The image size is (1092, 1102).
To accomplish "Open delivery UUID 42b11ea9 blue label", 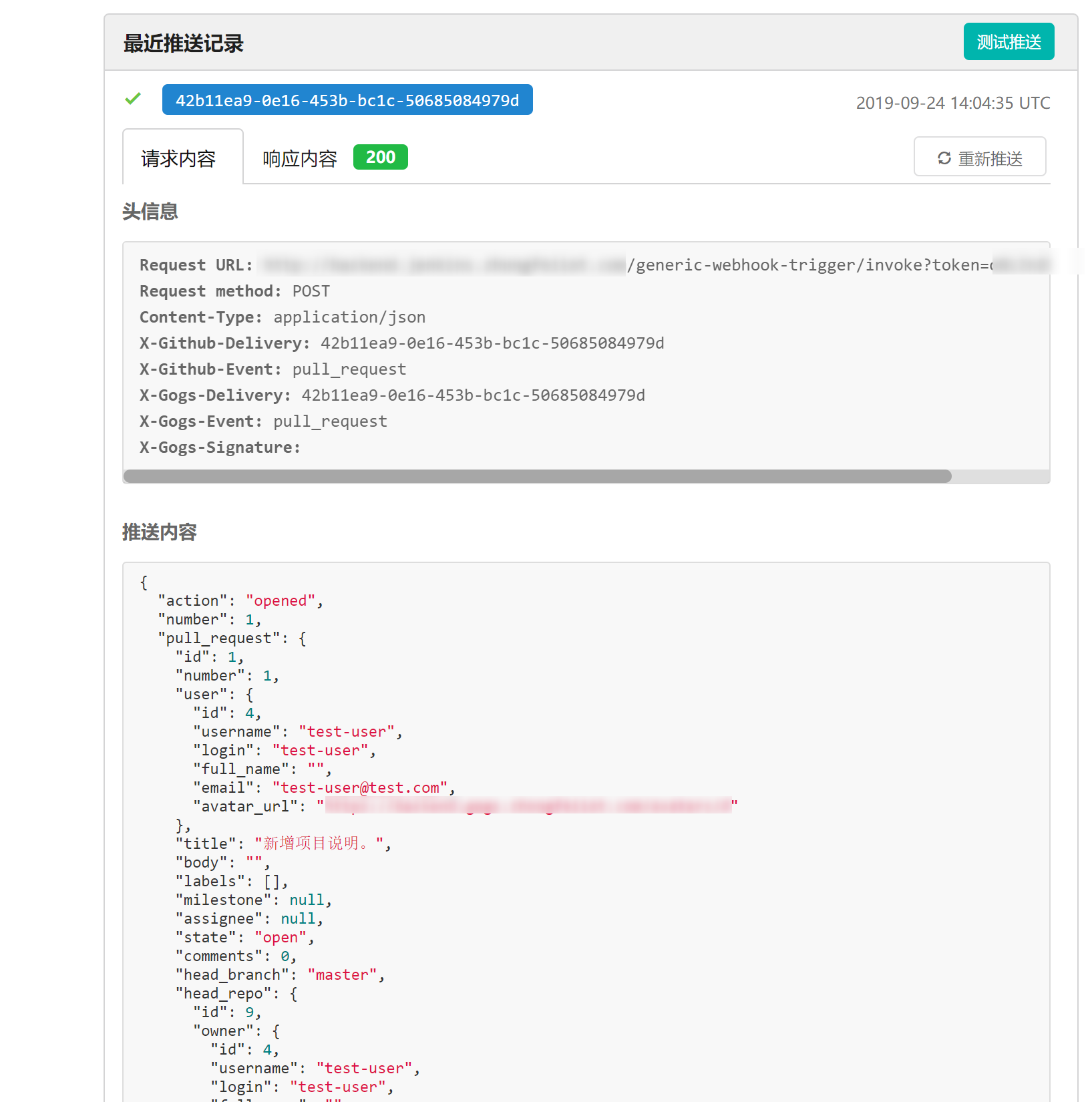I will click(x=347, y=100).
